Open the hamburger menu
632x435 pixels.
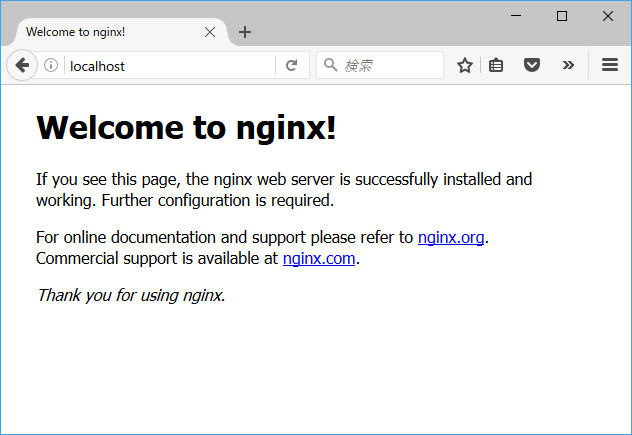(x=610, y=65)
